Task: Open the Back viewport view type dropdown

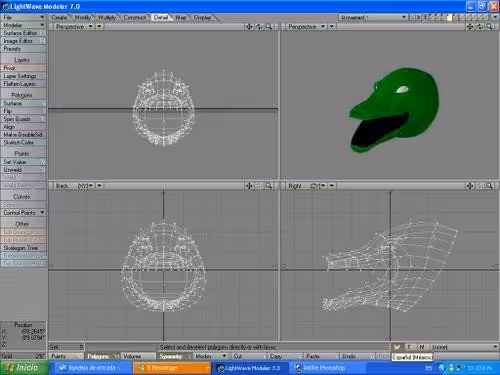Action: (74, 186)
